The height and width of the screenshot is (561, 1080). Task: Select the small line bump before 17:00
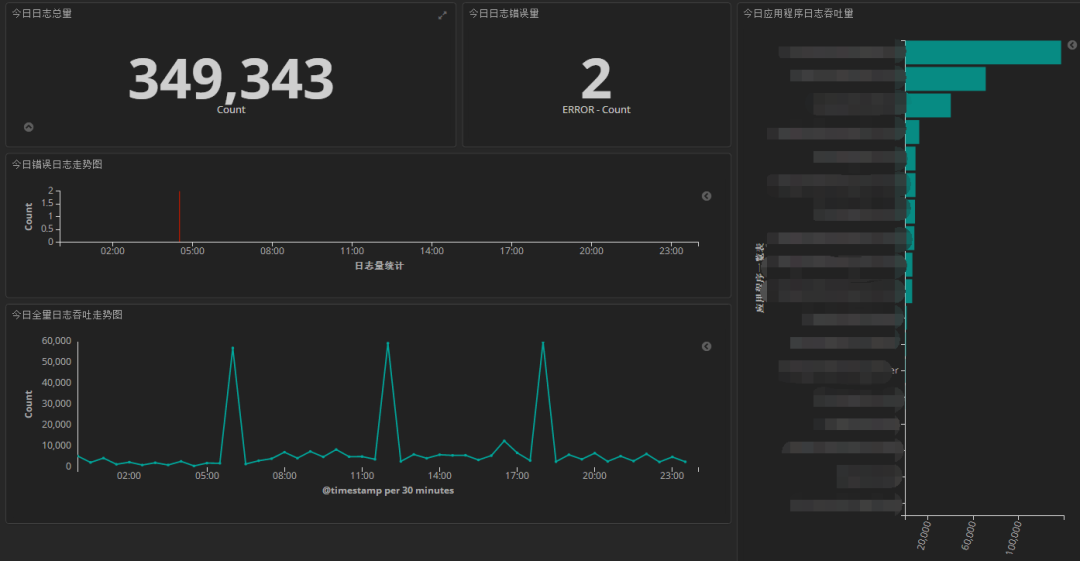504,441
